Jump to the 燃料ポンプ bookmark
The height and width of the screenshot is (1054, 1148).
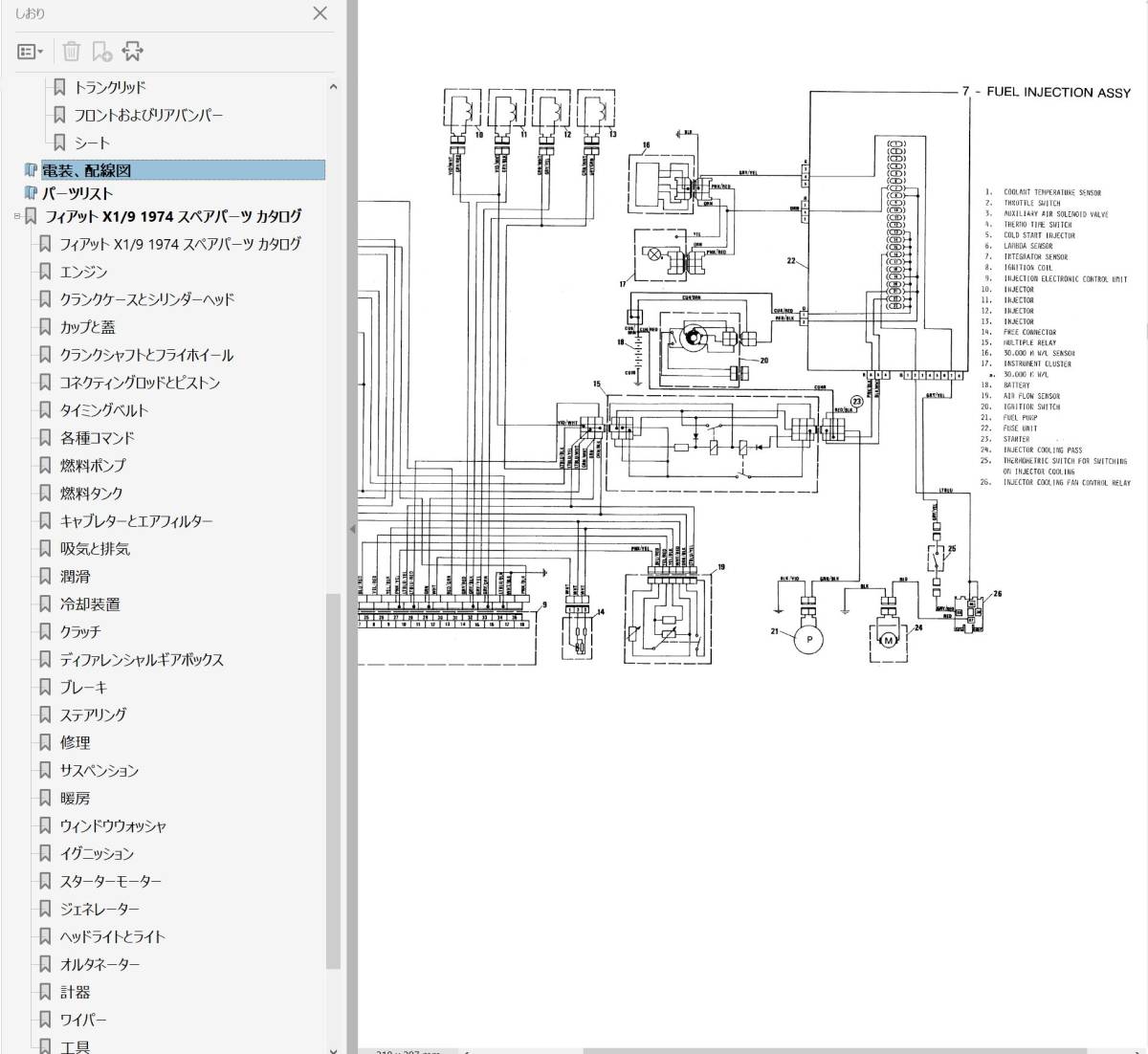[x=92, y=466]
